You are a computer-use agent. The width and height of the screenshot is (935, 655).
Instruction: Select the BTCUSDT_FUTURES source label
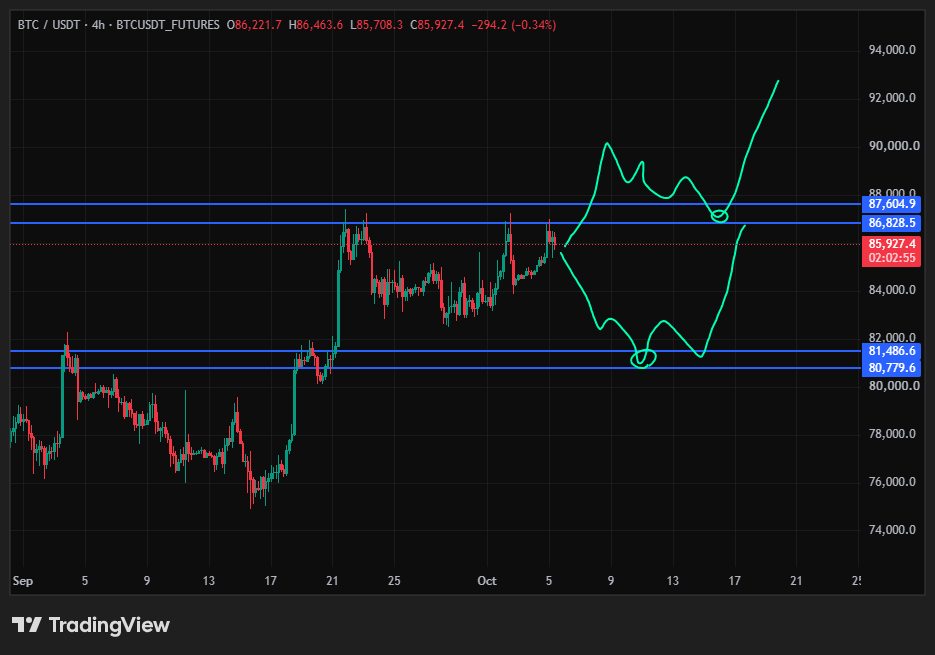pyautogui.click(x=168, y=25)
